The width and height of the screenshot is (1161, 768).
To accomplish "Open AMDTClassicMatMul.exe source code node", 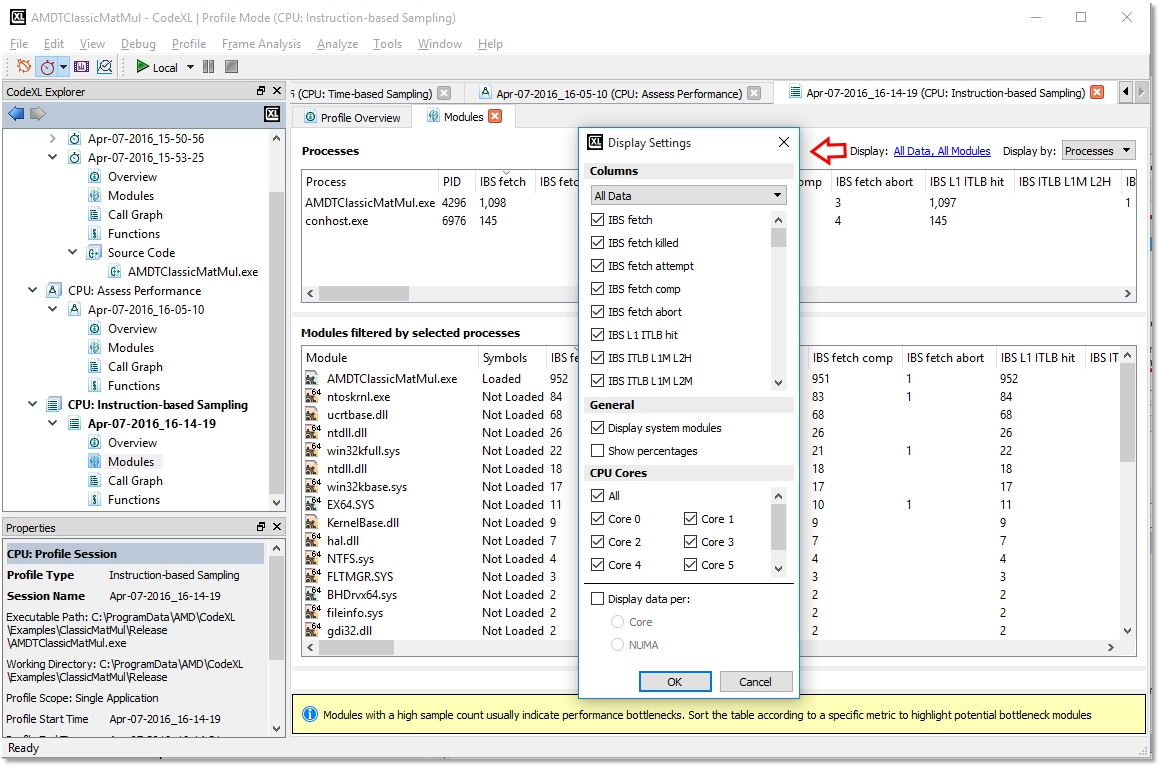I will tap(193, 272).
